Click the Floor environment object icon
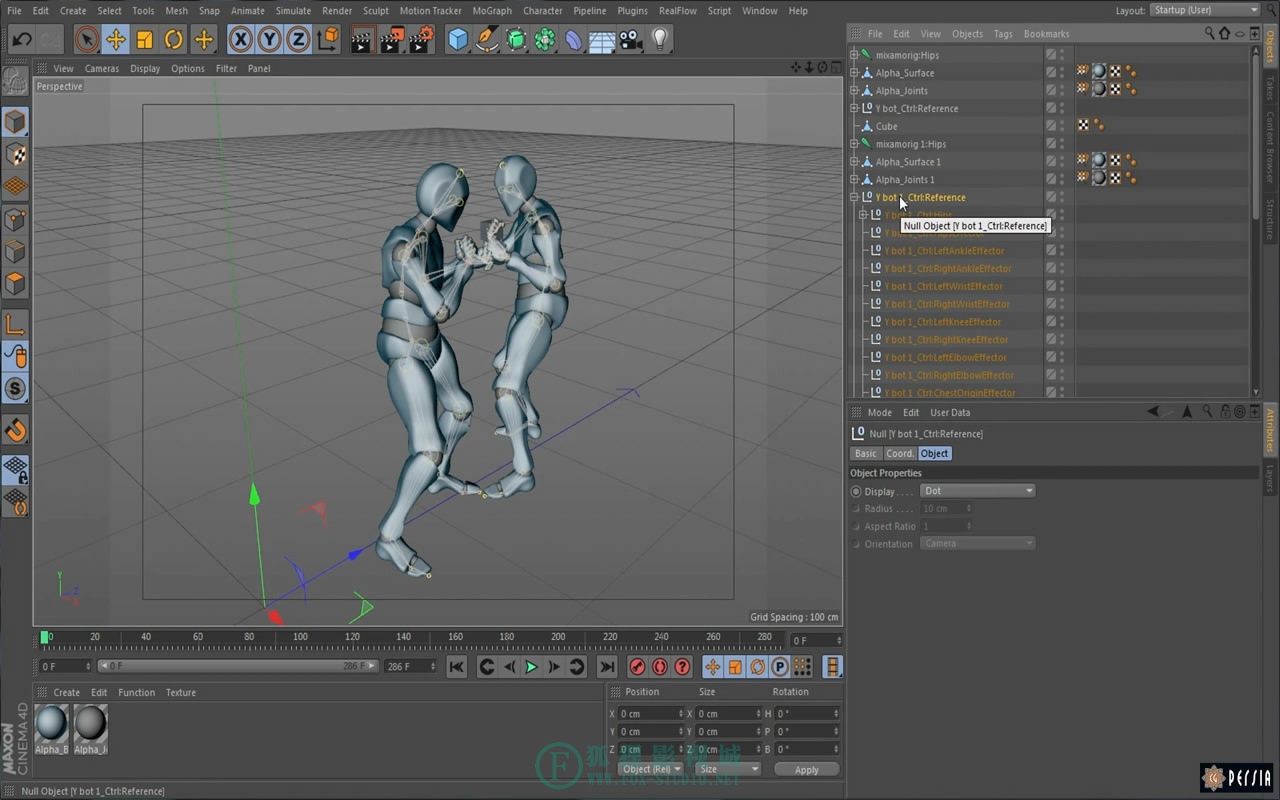The width and height of the screenshot is (1280, 800). click(x=602, y=40)
